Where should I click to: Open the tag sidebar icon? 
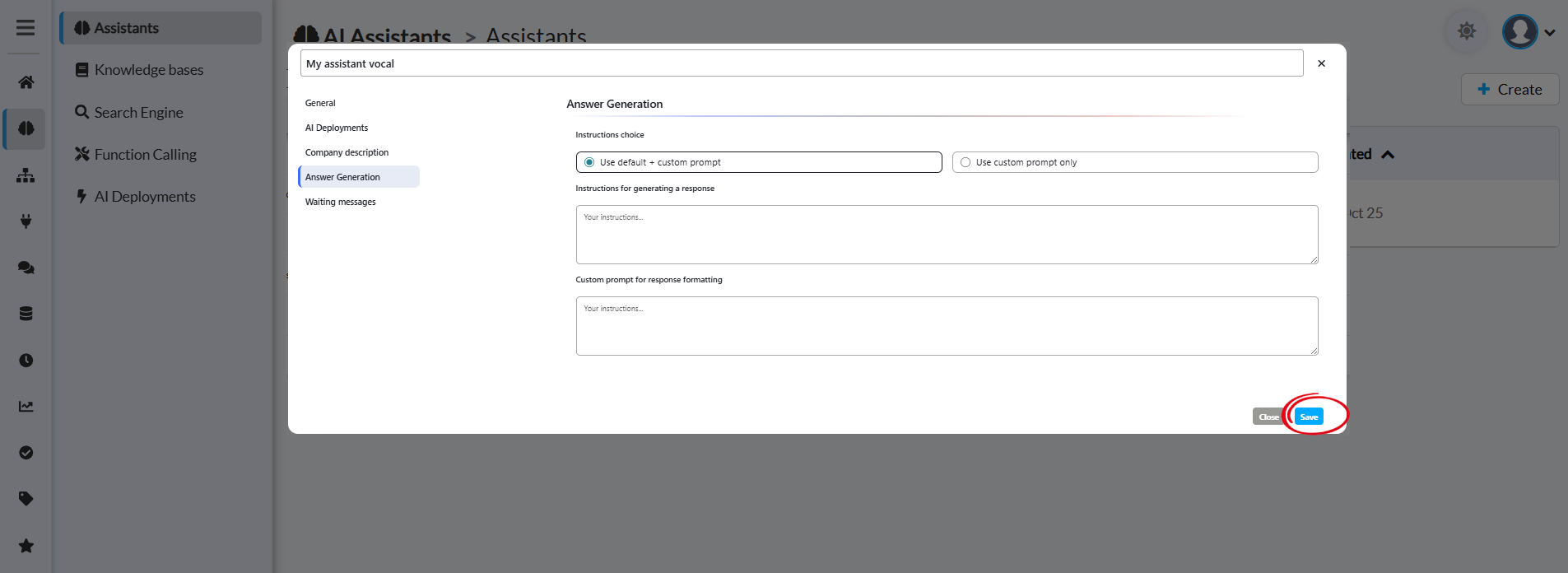(x=26, y=499)
